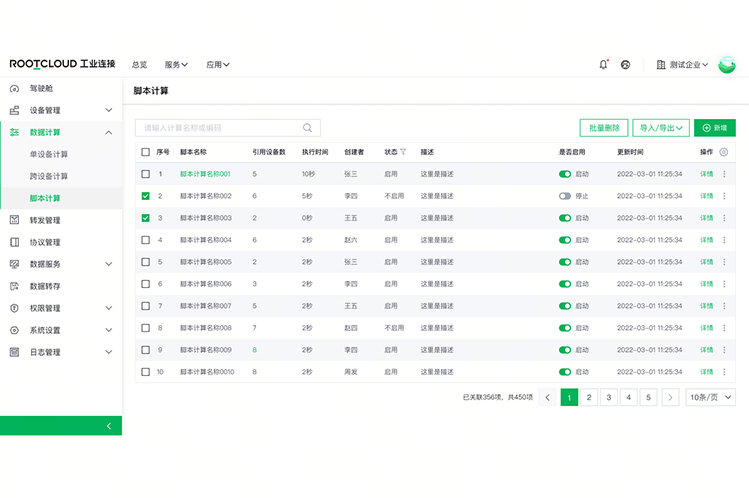The image size is (749, 498).
Task: Open the 10条/页 page size dropdown
Action: (x=711, y=397)
